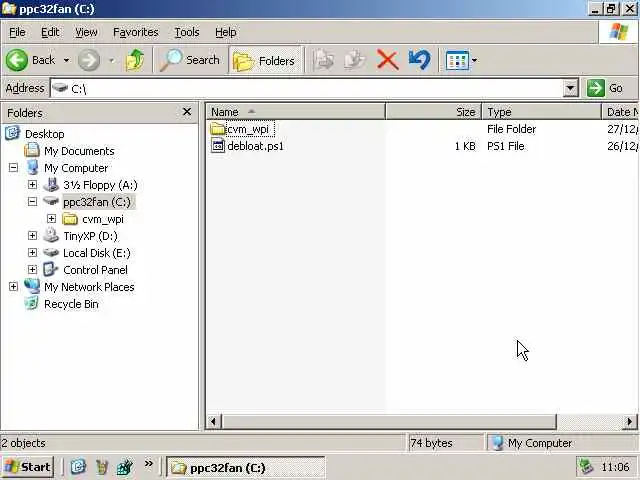Image resolution: width=640 pixels, height=480 pixels.
Task: Open the Edit menu
Action: (x=50, y=32)
